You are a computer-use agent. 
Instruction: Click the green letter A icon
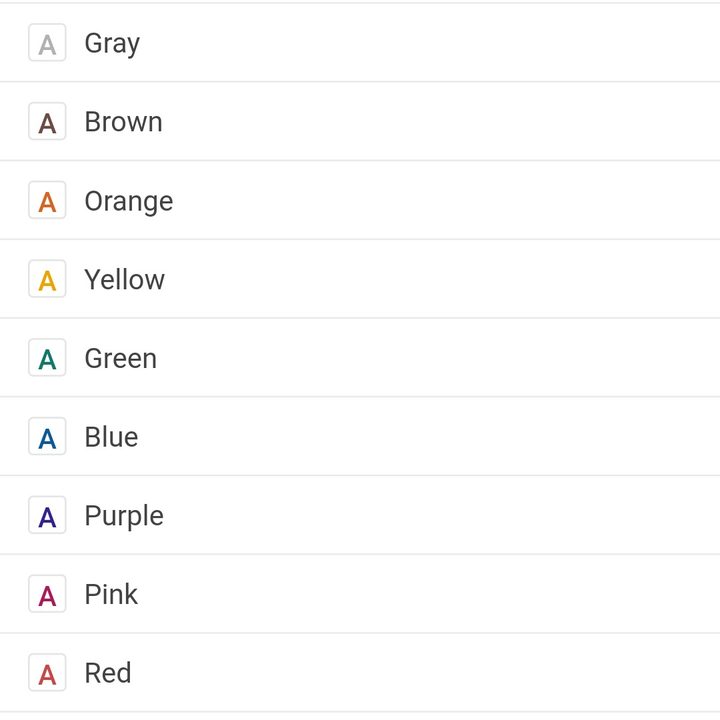point(47,358)
